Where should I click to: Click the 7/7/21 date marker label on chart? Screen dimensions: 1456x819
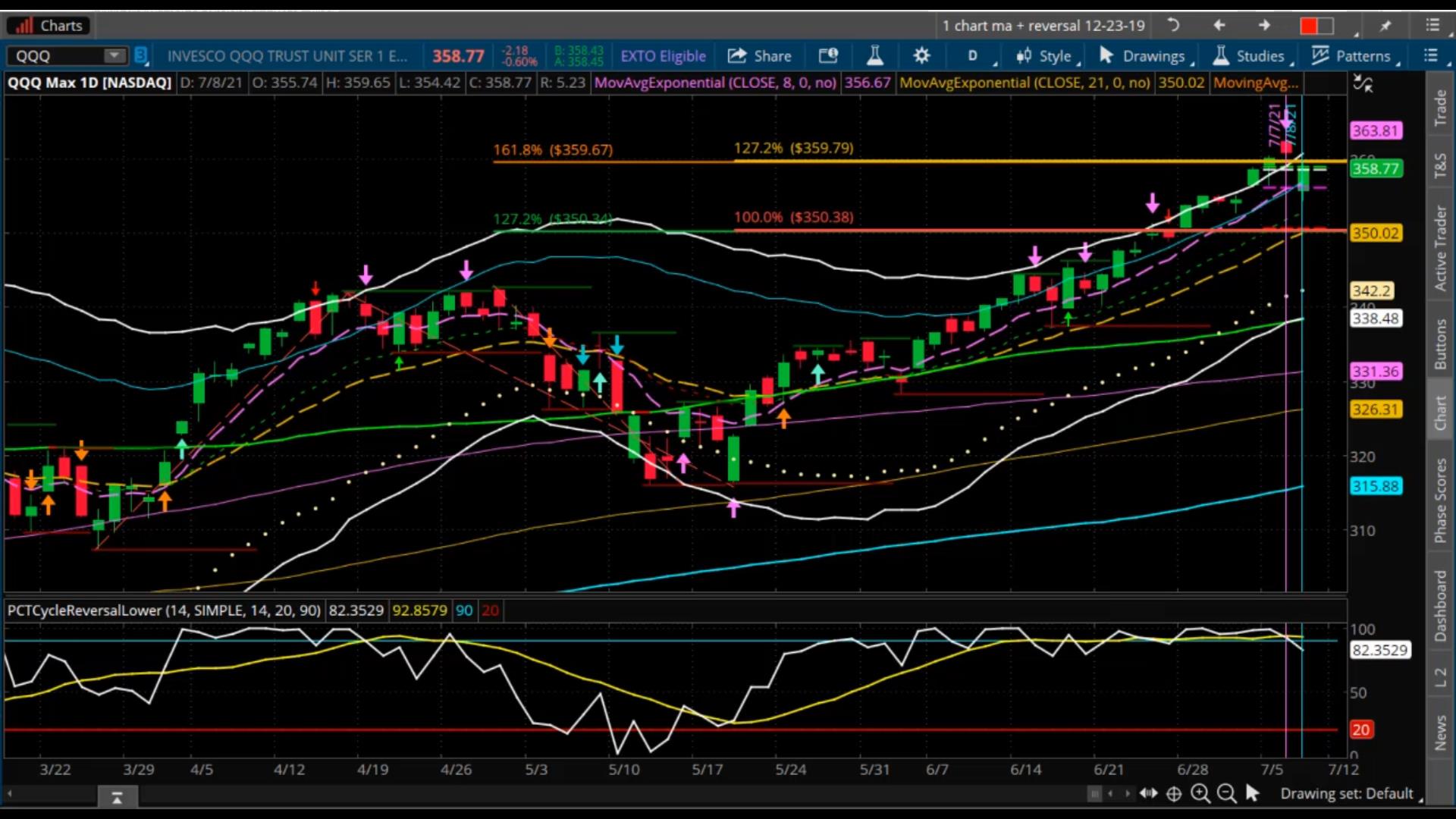(x=1275, y=125)
